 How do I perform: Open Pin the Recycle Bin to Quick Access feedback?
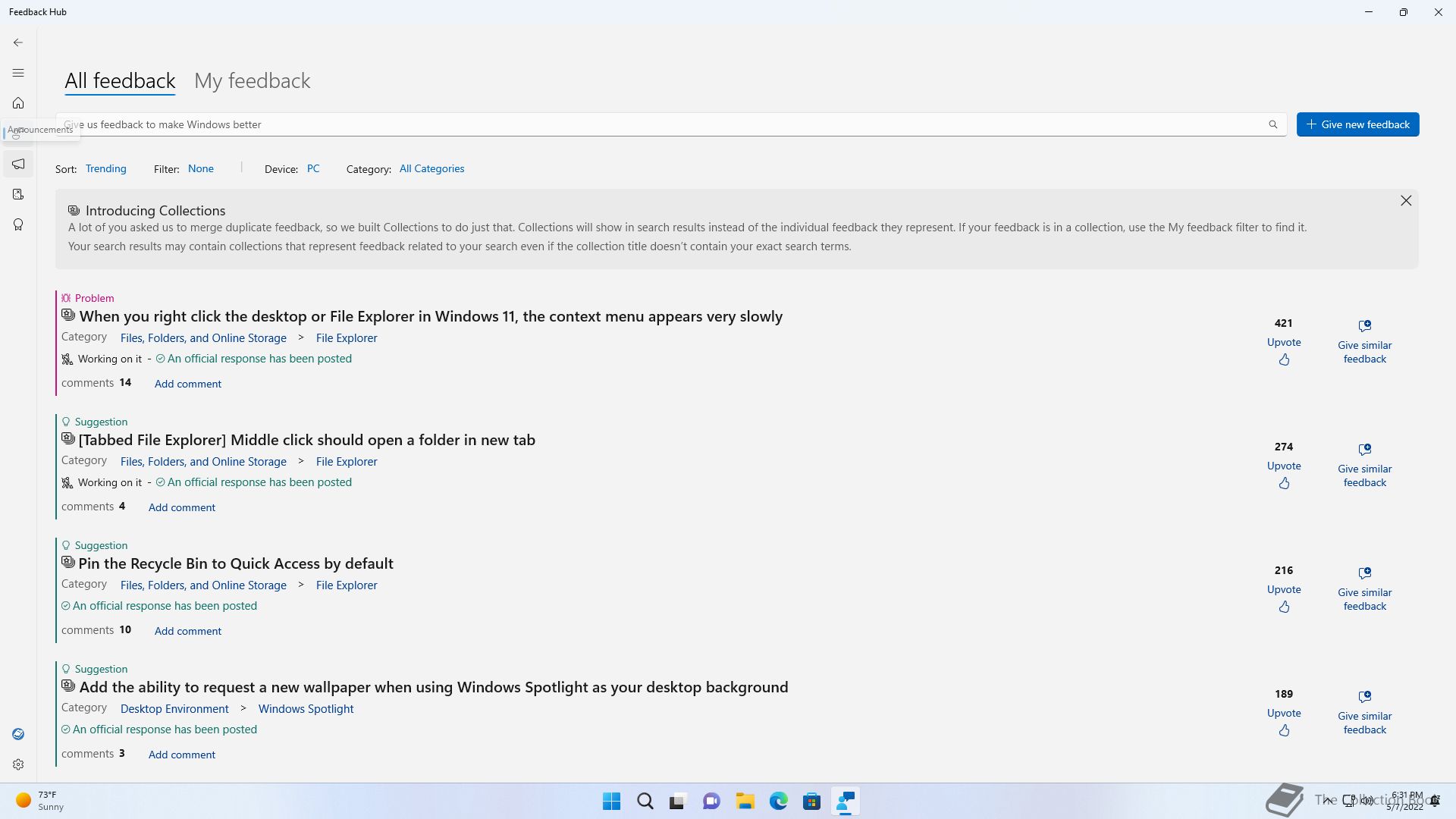pos(236,563)
